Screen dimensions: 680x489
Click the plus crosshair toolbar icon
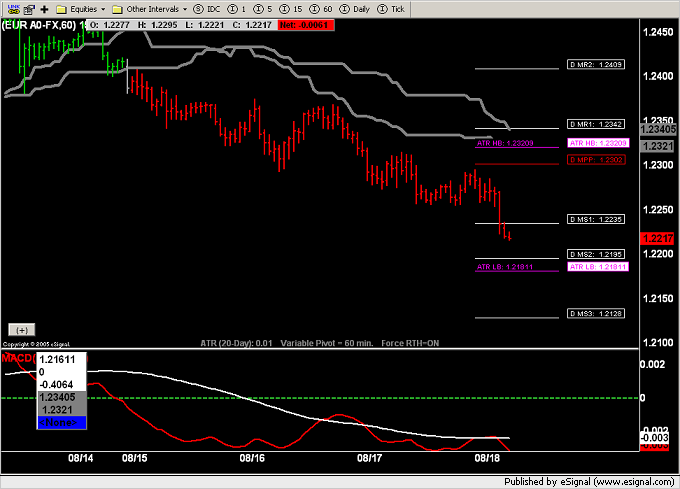point(44,9)
